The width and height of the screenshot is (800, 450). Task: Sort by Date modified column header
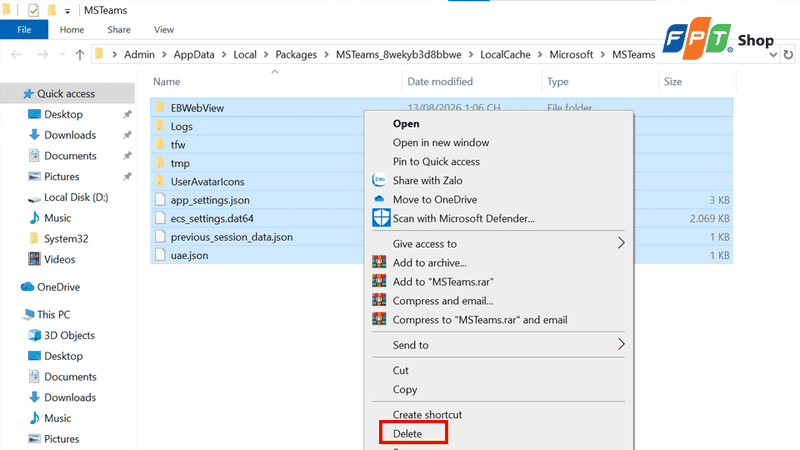click(440, 82)
